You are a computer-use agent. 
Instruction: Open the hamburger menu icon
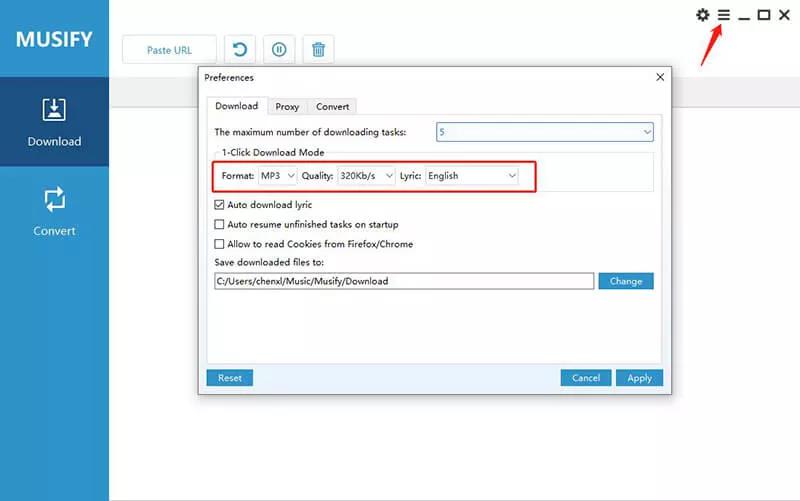pos(723,15)
